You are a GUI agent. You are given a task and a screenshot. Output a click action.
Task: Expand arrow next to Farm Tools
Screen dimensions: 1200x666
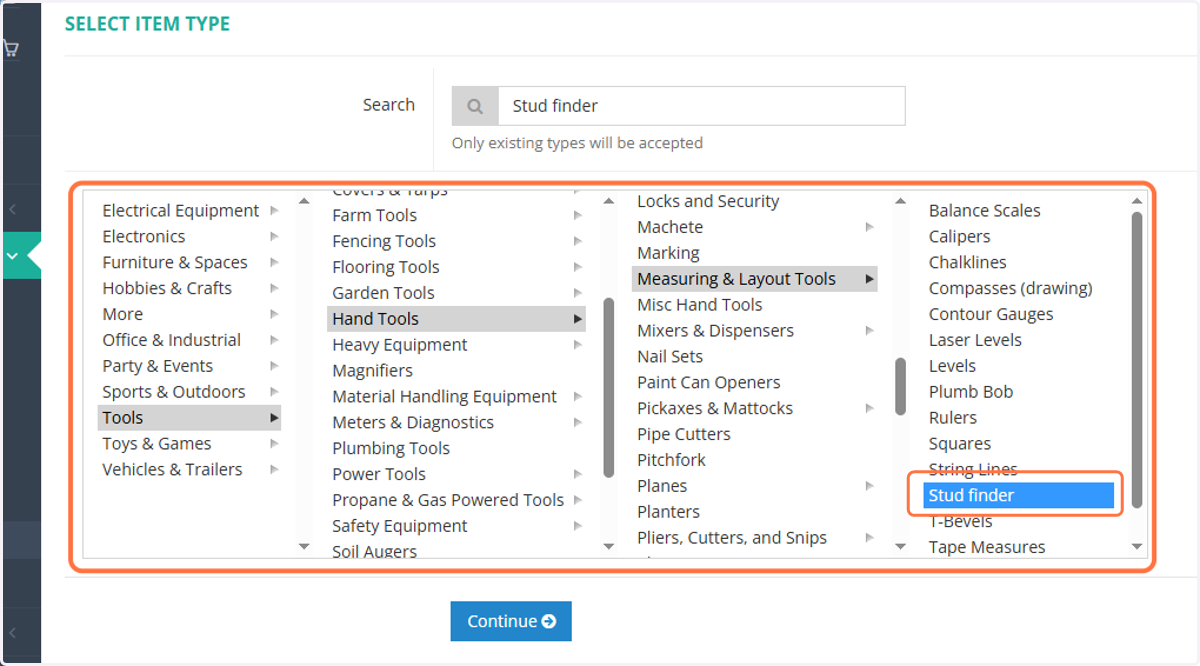tap(578, 216)
